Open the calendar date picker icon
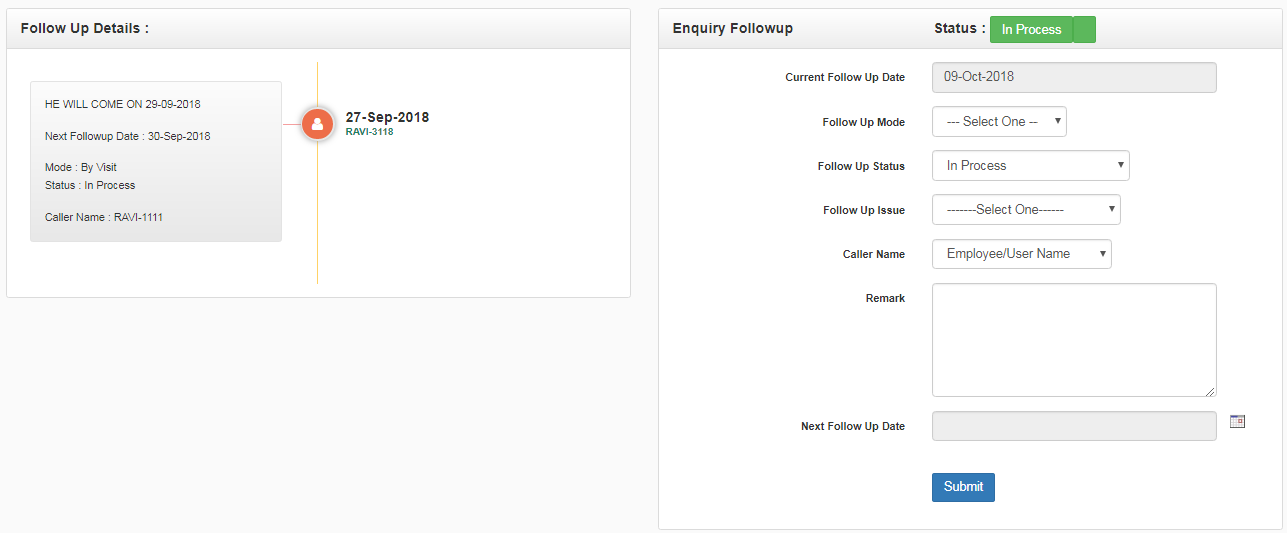This screenshot has height=533, width=1287. click(1237, 422)
